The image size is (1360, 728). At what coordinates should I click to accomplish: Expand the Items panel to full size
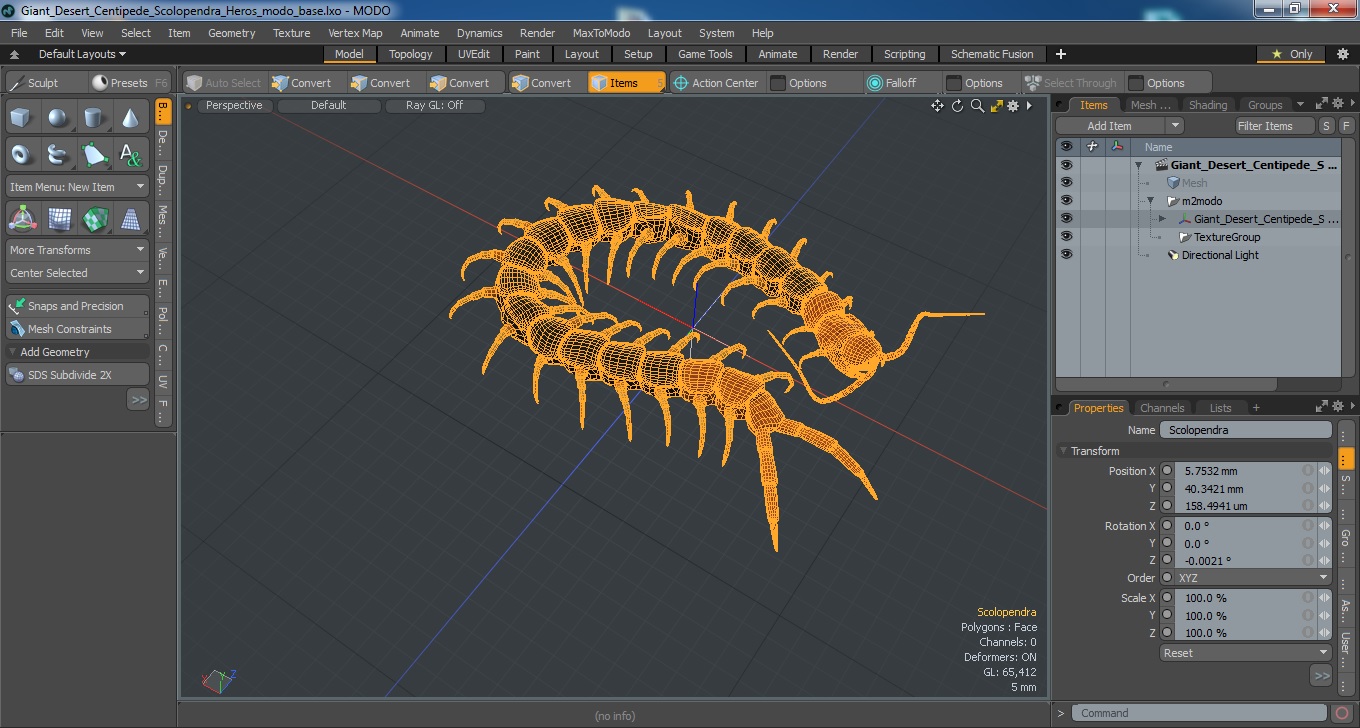click(x=1321, y=104)
